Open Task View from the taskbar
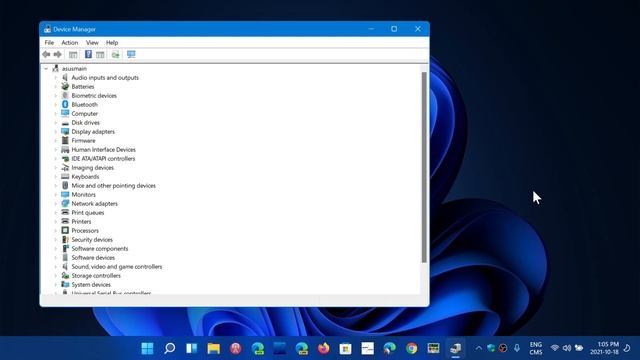The width and height of the screenshot is (640, 360). (191, 348)
